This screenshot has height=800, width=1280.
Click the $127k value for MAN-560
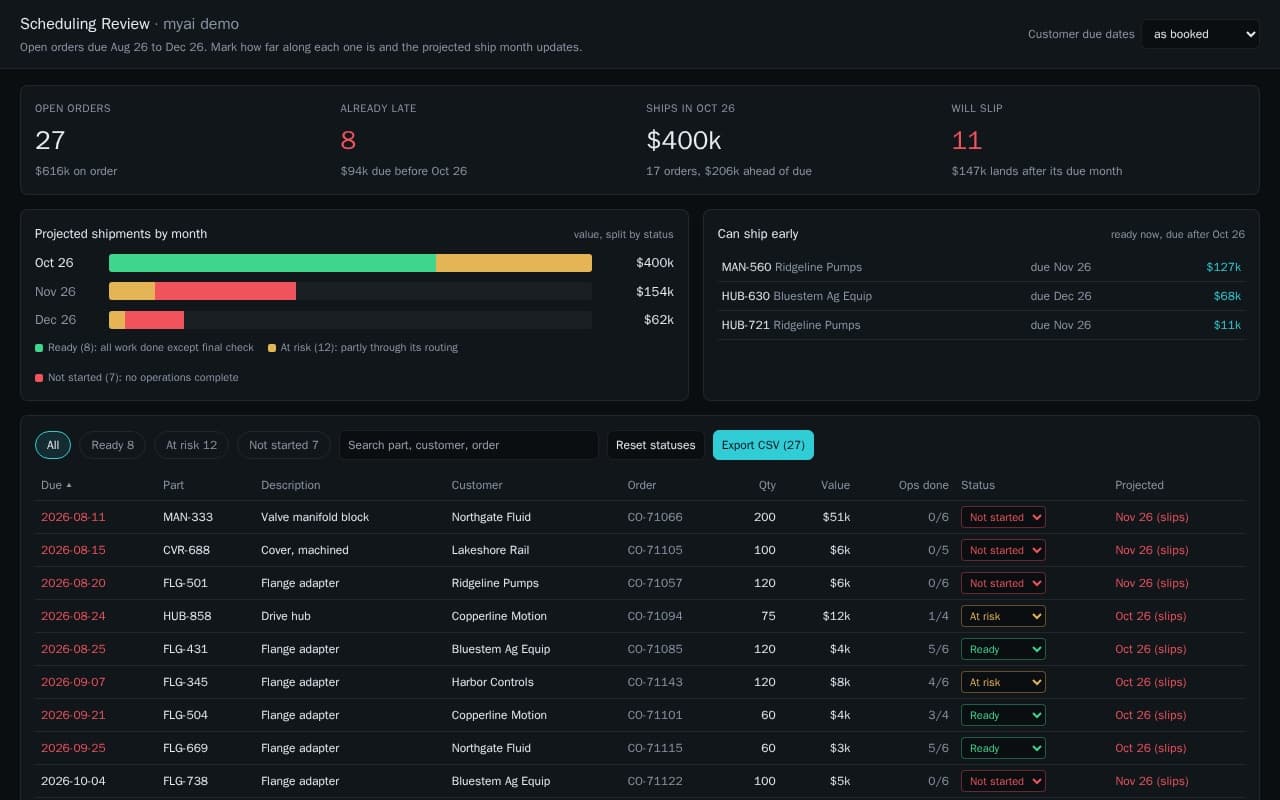pos(1223,267)
